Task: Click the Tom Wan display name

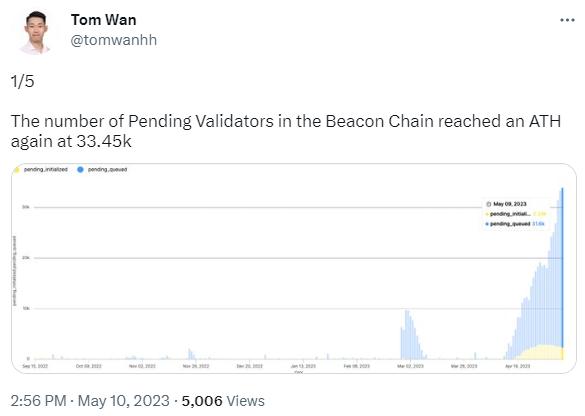Action: (103, 20)
